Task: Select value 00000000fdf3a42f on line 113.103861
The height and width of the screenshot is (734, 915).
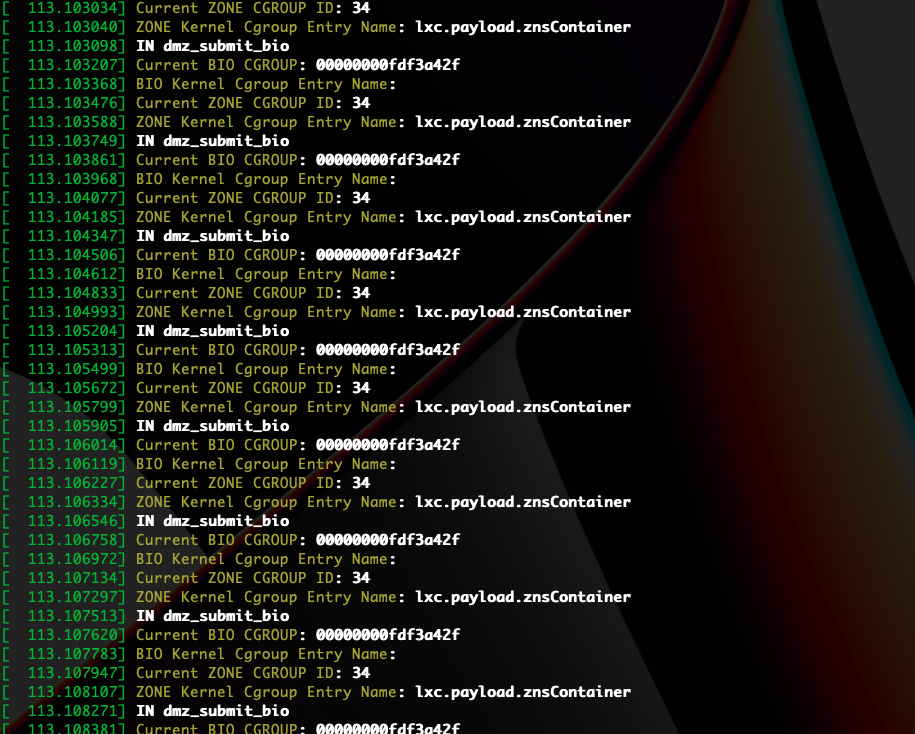Action: (387, 160)
